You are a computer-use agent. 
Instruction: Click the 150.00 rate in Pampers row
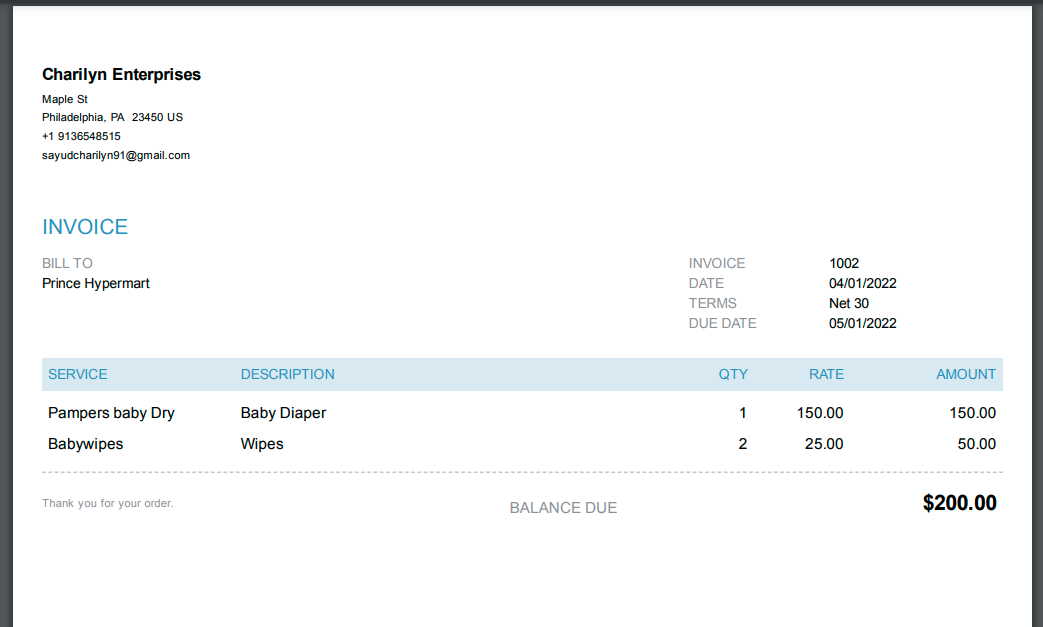coord(820,413)
